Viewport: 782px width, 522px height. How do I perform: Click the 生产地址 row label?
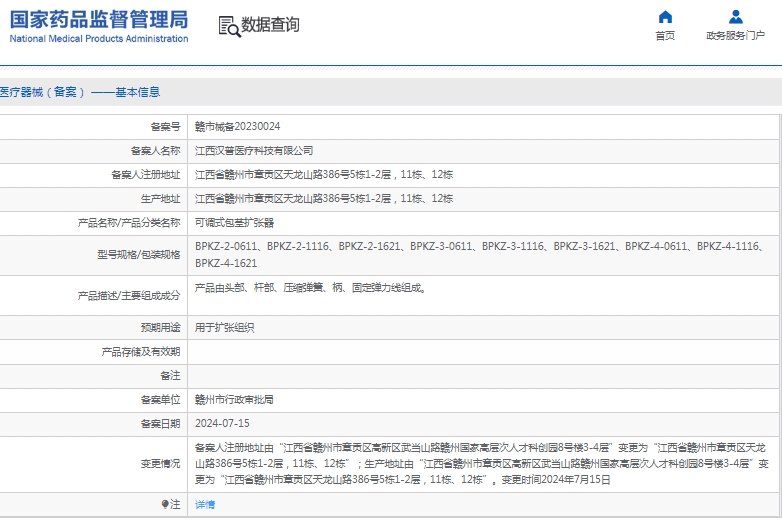[x=160, y=198]
